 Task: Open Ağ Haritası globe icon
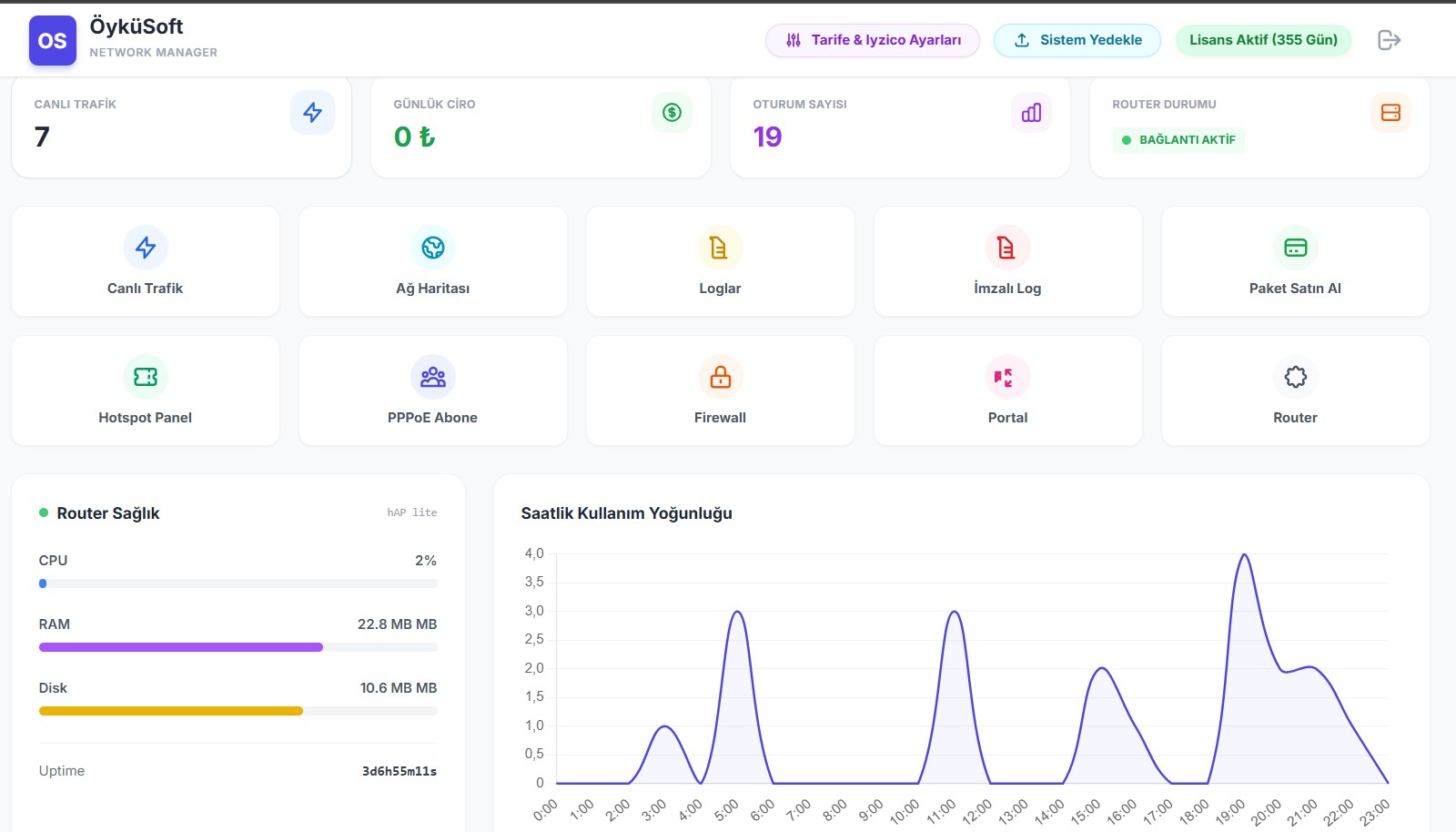pos(433,248)
